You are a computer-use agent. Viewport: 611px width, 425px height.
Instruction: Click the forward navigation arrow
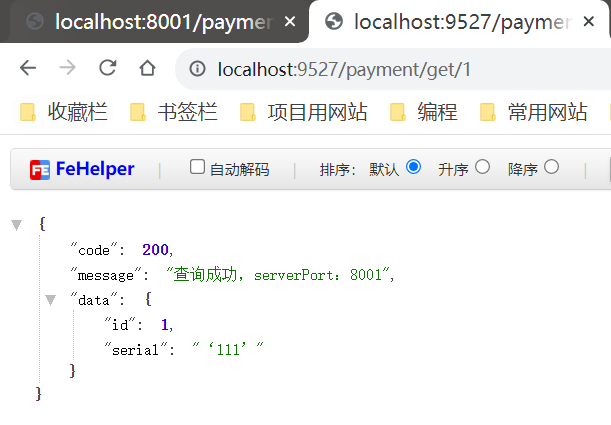point(67,68)
